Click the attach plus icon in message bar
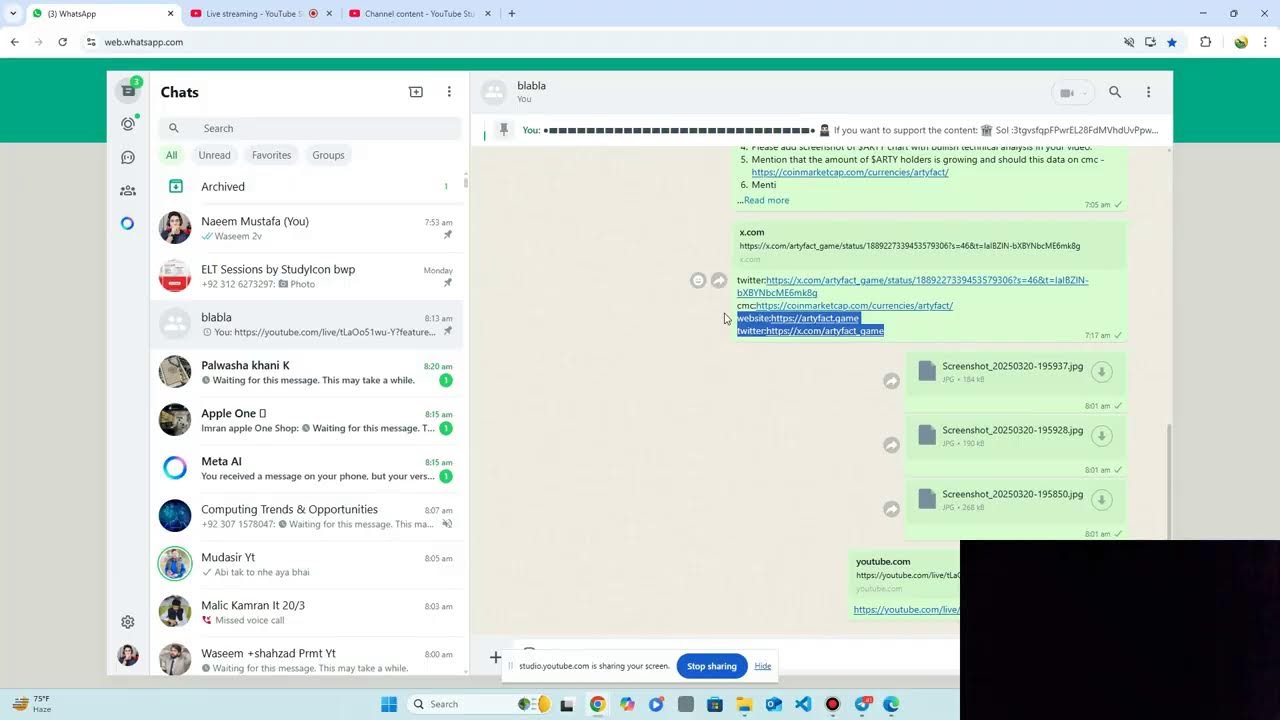Screen dimensions: 1280x720 495,657
